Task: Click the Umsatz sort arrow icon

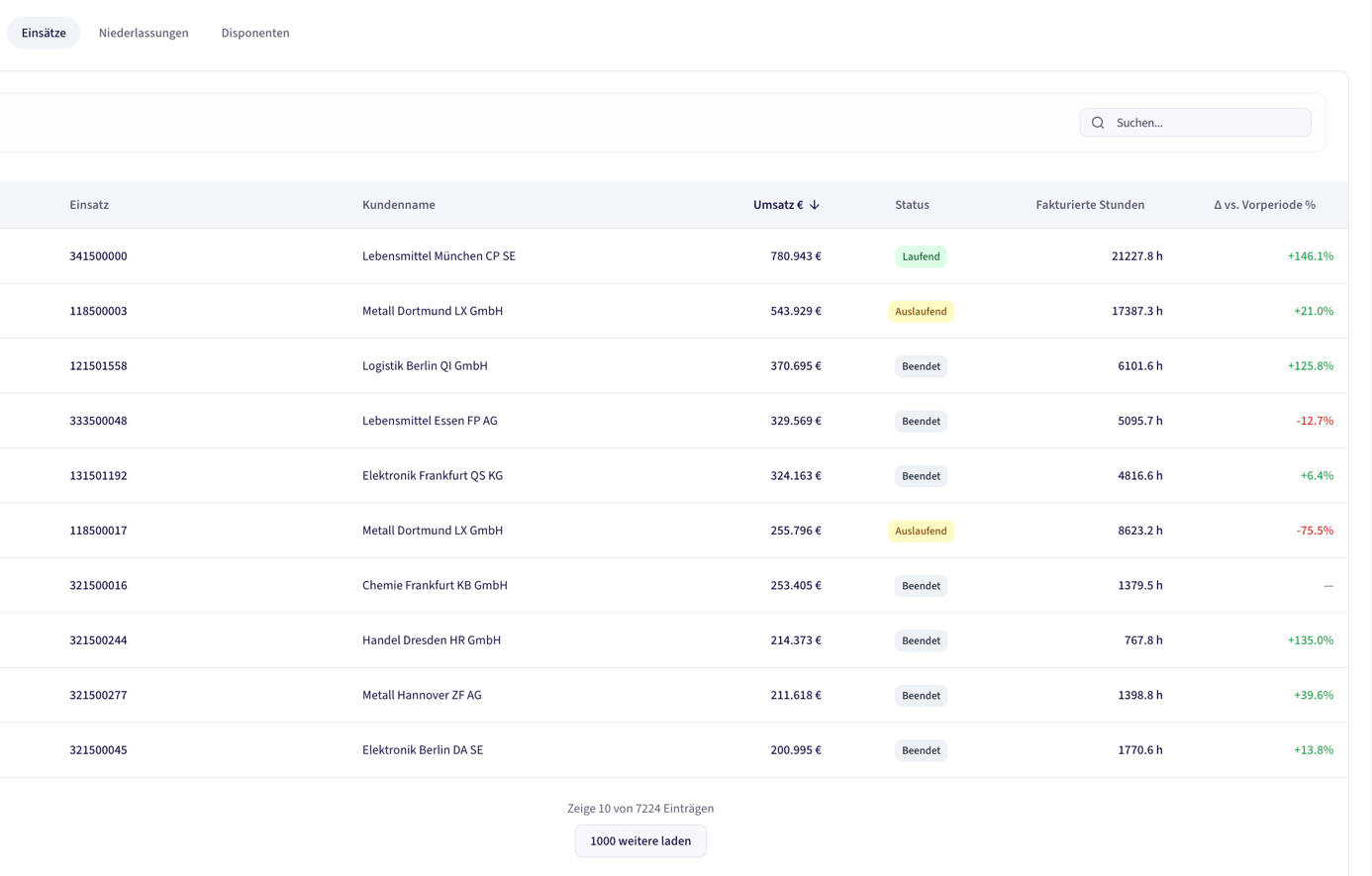Action: point(815,205)
